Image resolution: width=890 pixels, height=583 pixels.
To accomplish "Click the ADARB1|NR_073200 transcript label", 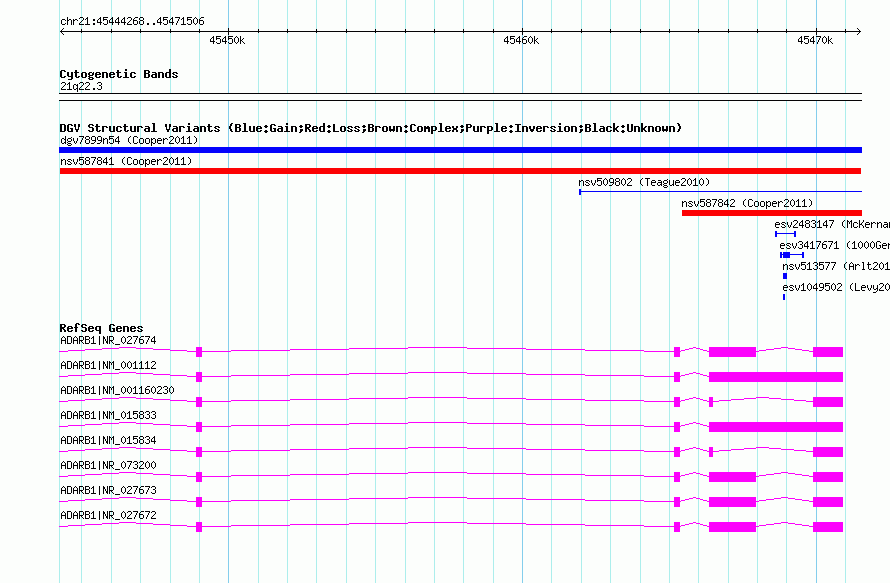I will point(108,465).
